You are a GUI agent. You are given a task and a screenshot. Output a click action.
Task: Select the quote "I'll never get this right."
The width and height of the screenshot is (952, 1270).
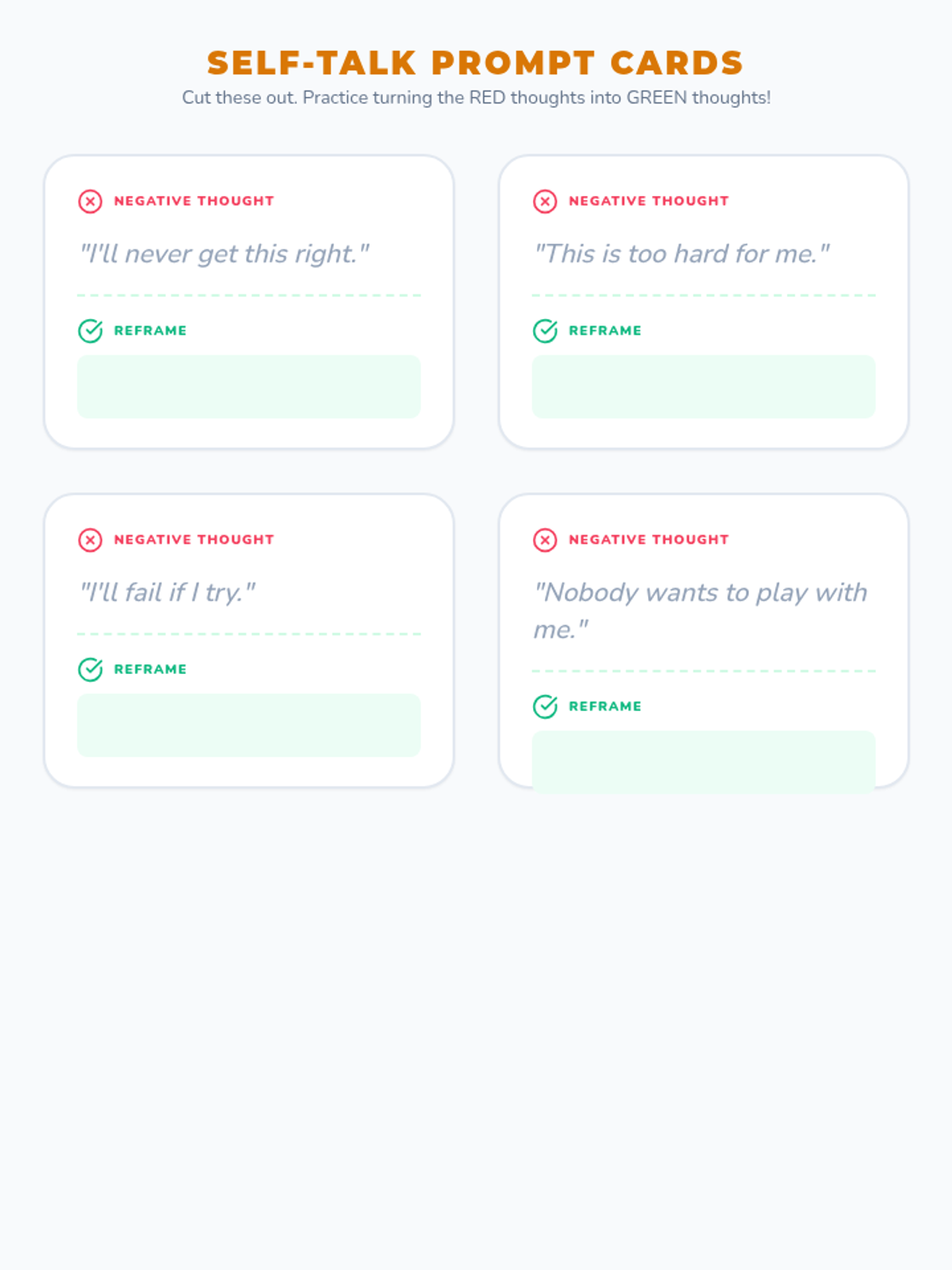[225, 254]
